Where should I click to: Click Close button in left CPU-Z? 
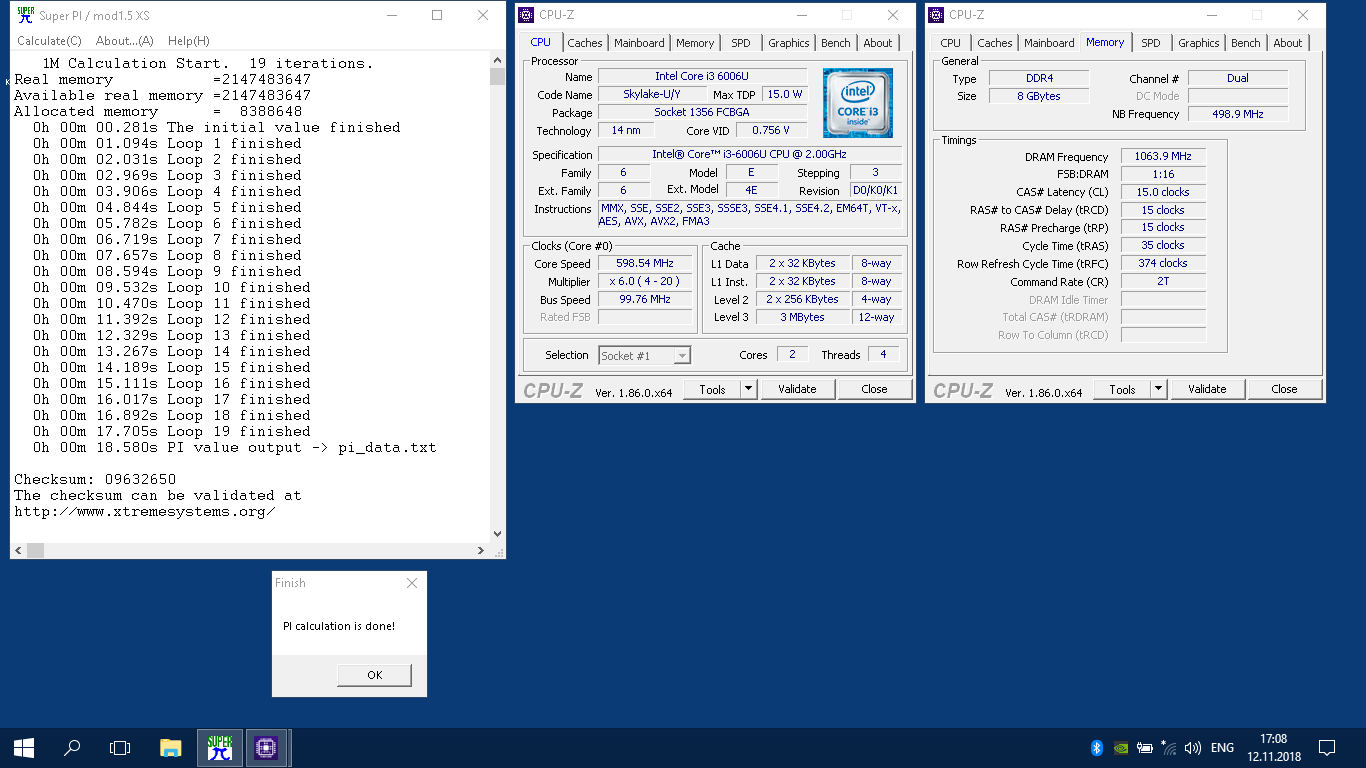tap(874, 390)
